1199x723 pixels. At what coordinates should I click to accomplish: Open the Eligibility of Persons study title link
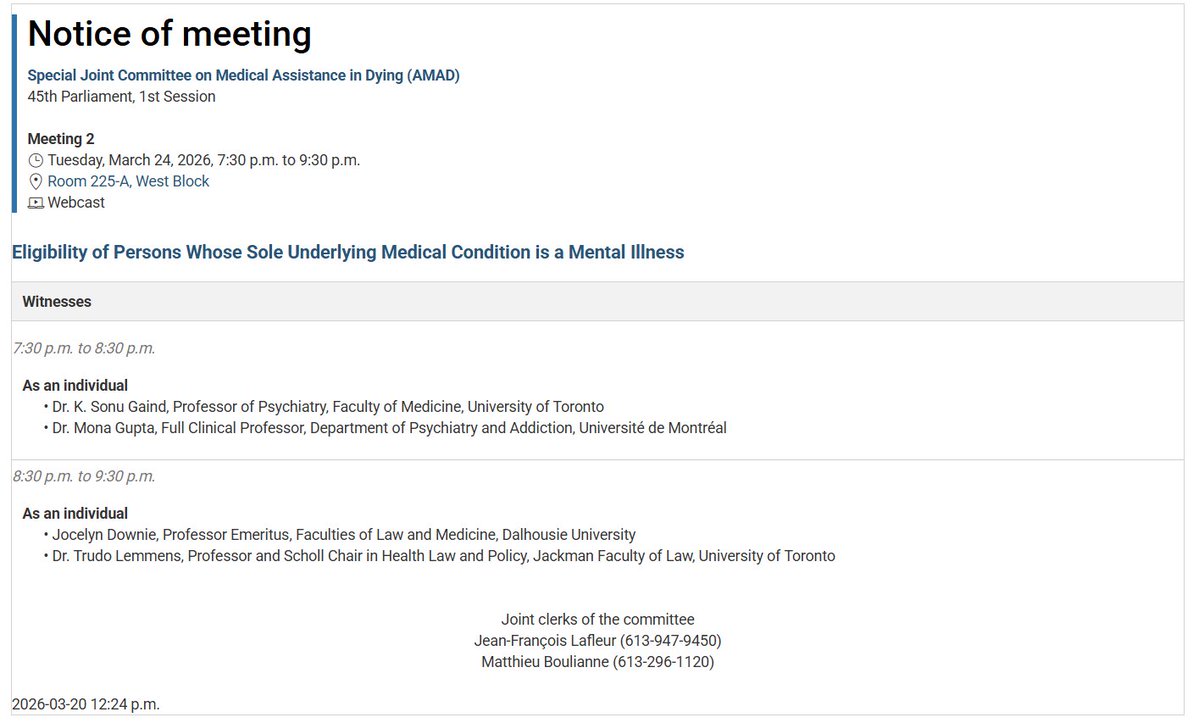[347, 252]
